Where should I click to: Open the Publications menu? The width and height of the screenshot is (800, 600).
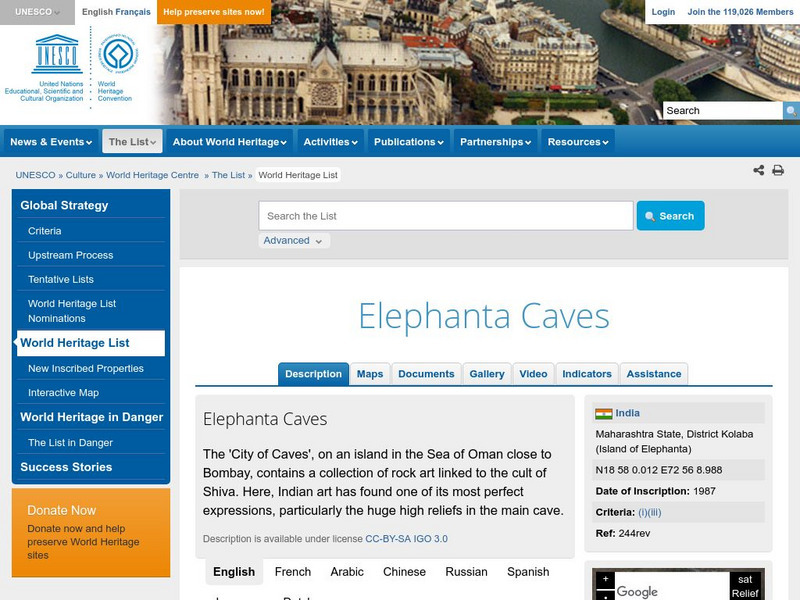[406, 141]
